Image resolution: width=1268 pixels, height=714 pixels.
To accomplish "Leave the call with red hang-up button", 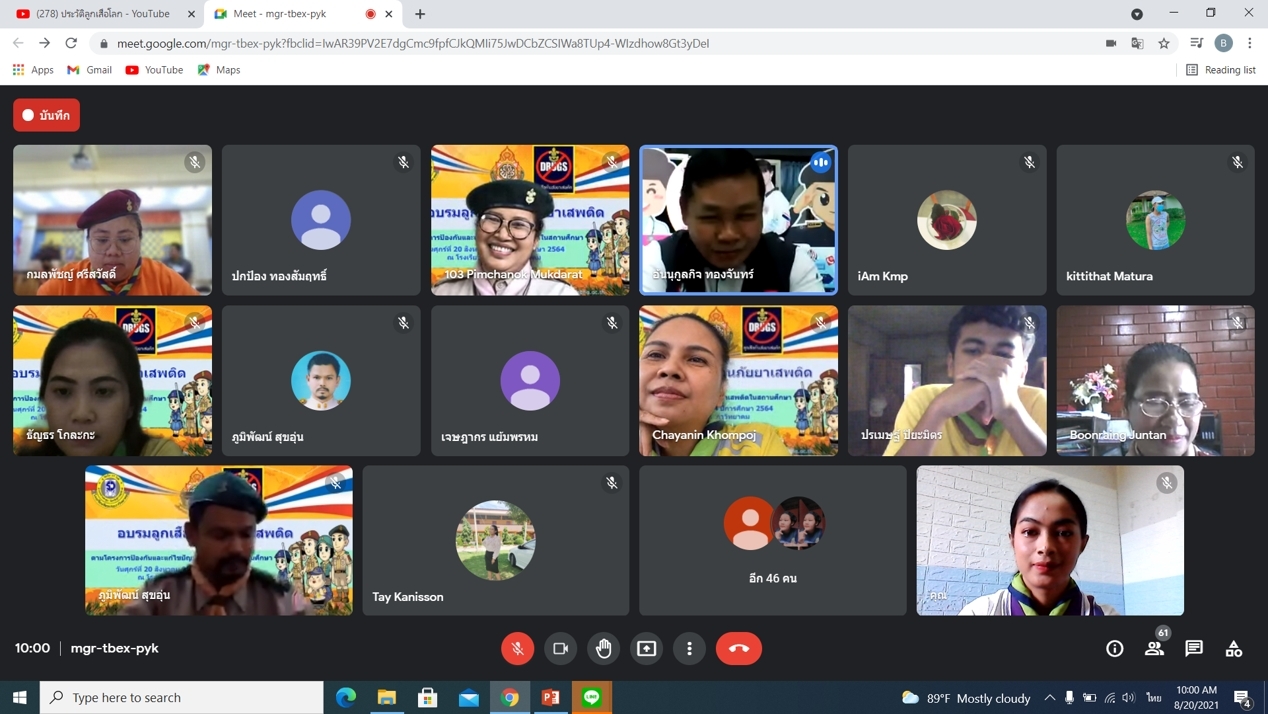I will pyautogui.click(x=739, y=649).
